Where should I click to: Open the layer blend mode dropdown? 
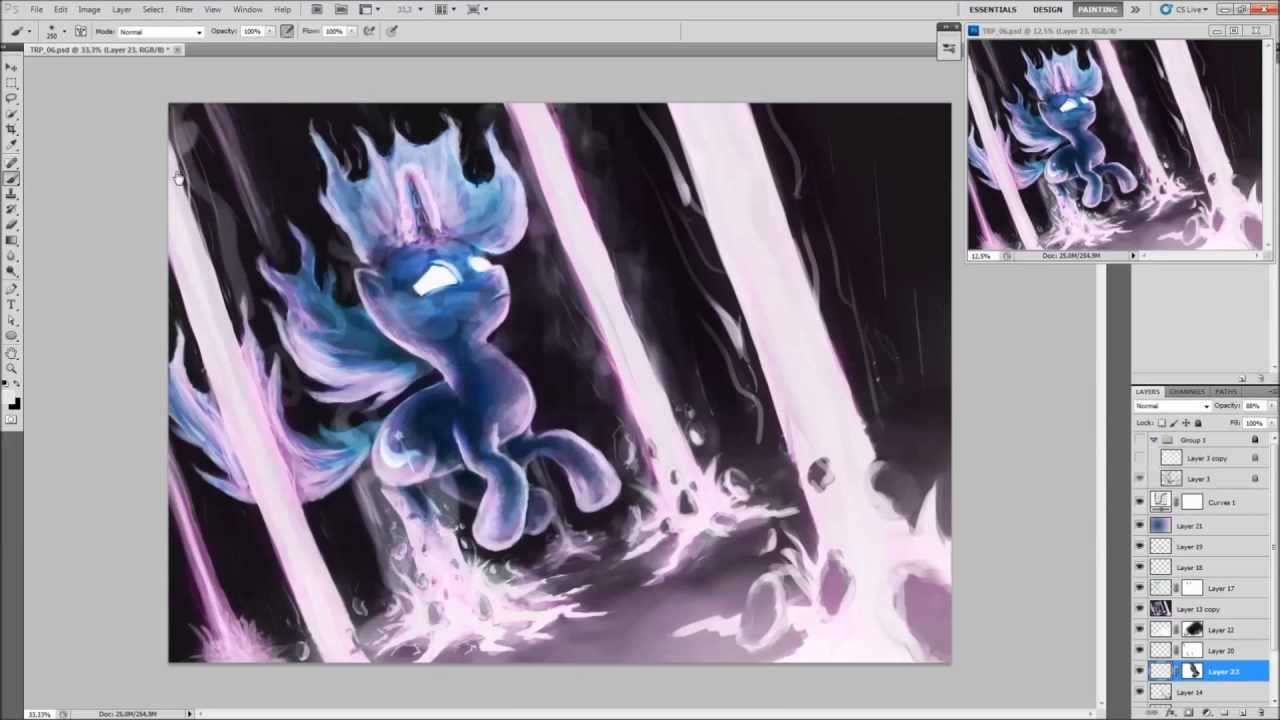[1172, 406]
